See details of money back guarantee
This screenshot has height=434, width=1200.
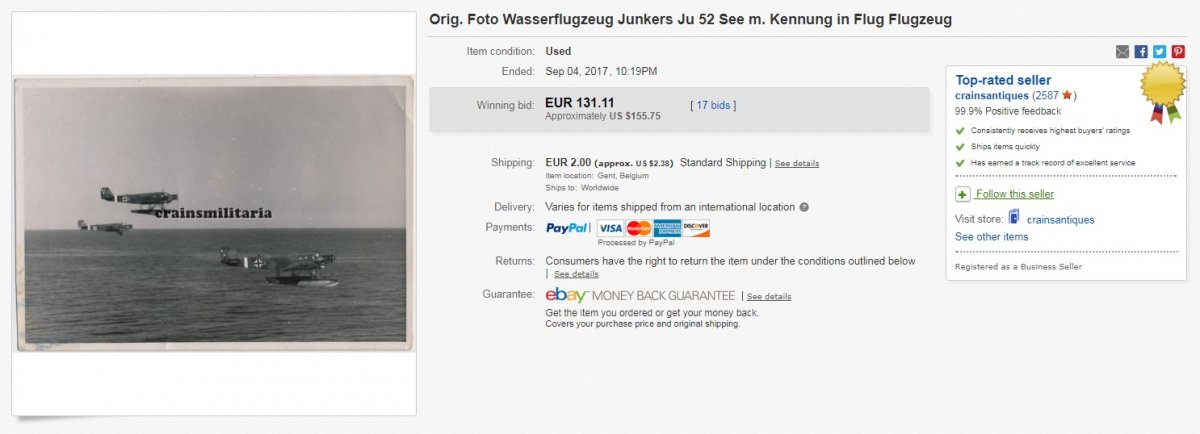point(769,296)
